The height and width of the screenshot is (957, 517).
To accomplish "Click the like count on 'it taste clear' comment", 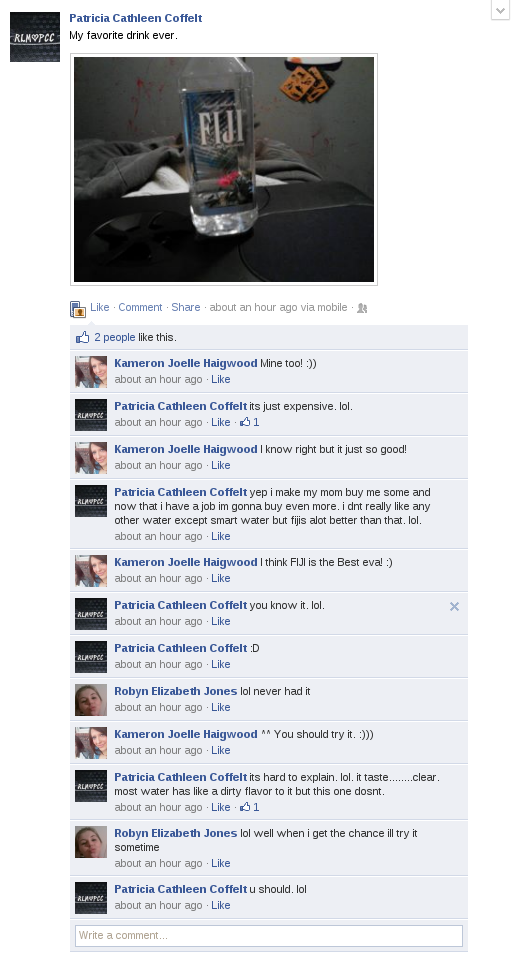I will click(250, 807).
